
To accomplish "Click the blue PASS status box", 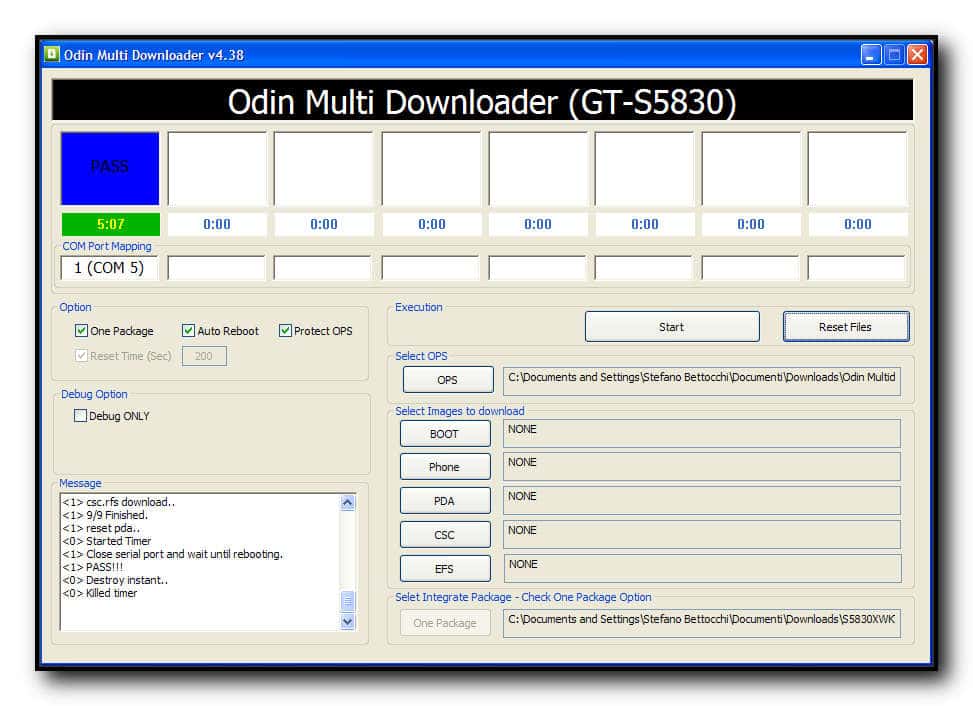I will (x=110, y=168).
